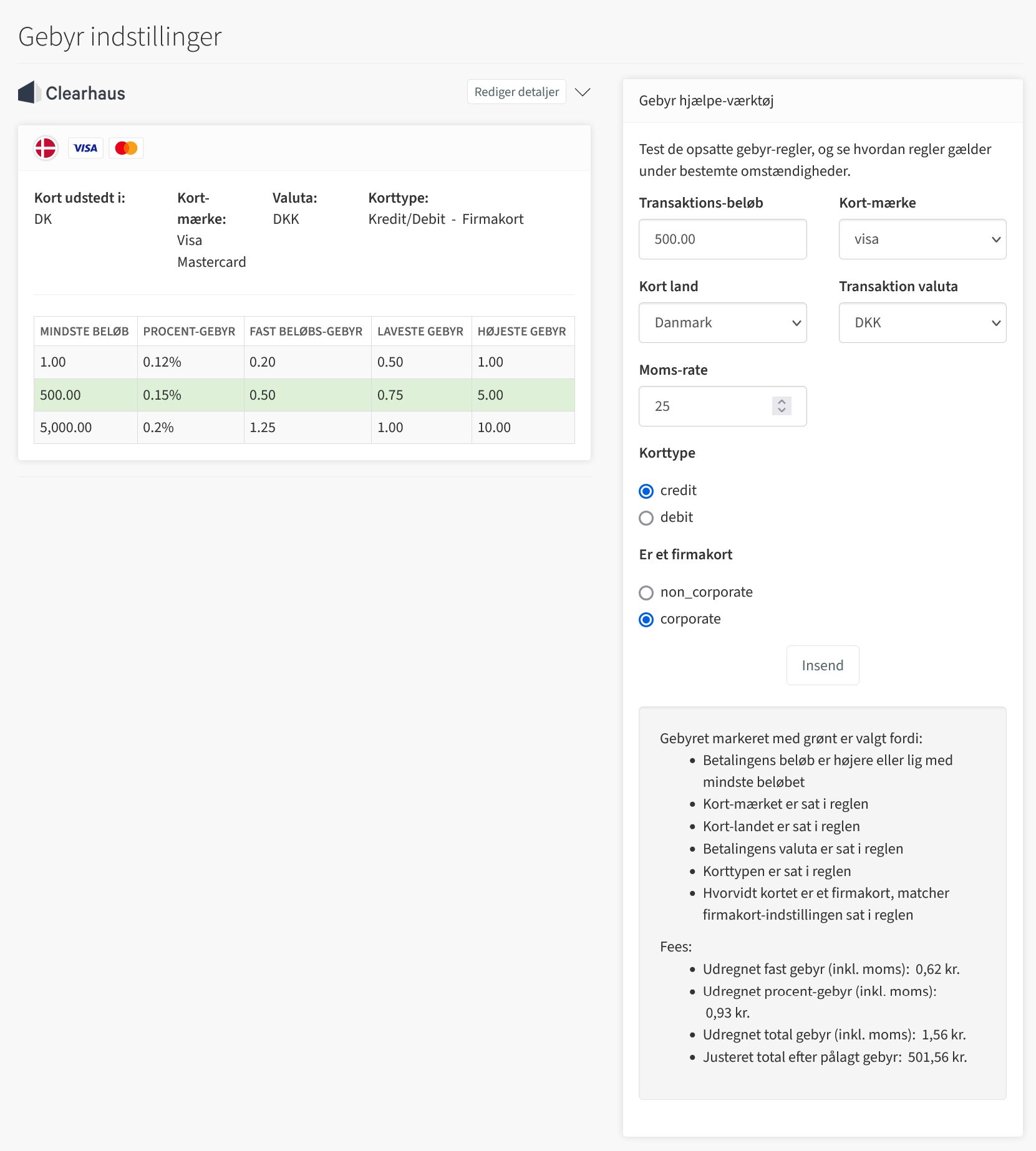Increase Moms-rate with the up stepper arrow
Screen dimensions: 1036x1151
point(782,402)
